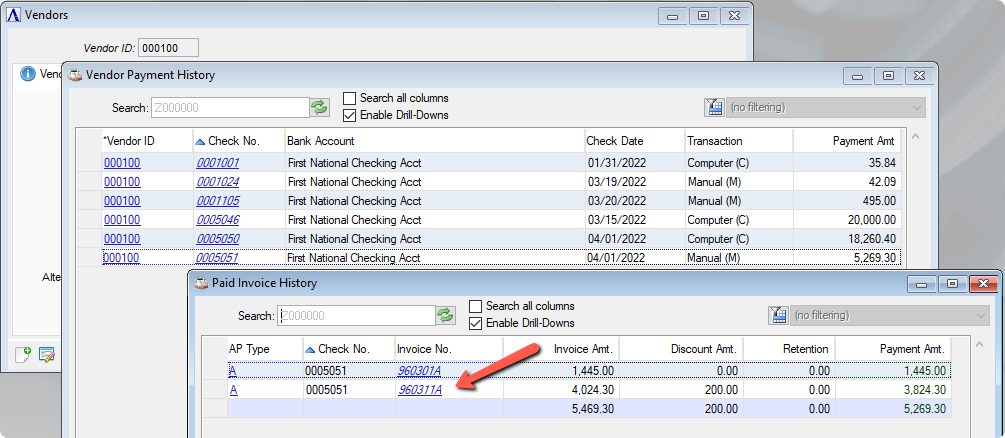Open check number 0005050 link
Screen dimensions: 1005x438
[217, 239]
